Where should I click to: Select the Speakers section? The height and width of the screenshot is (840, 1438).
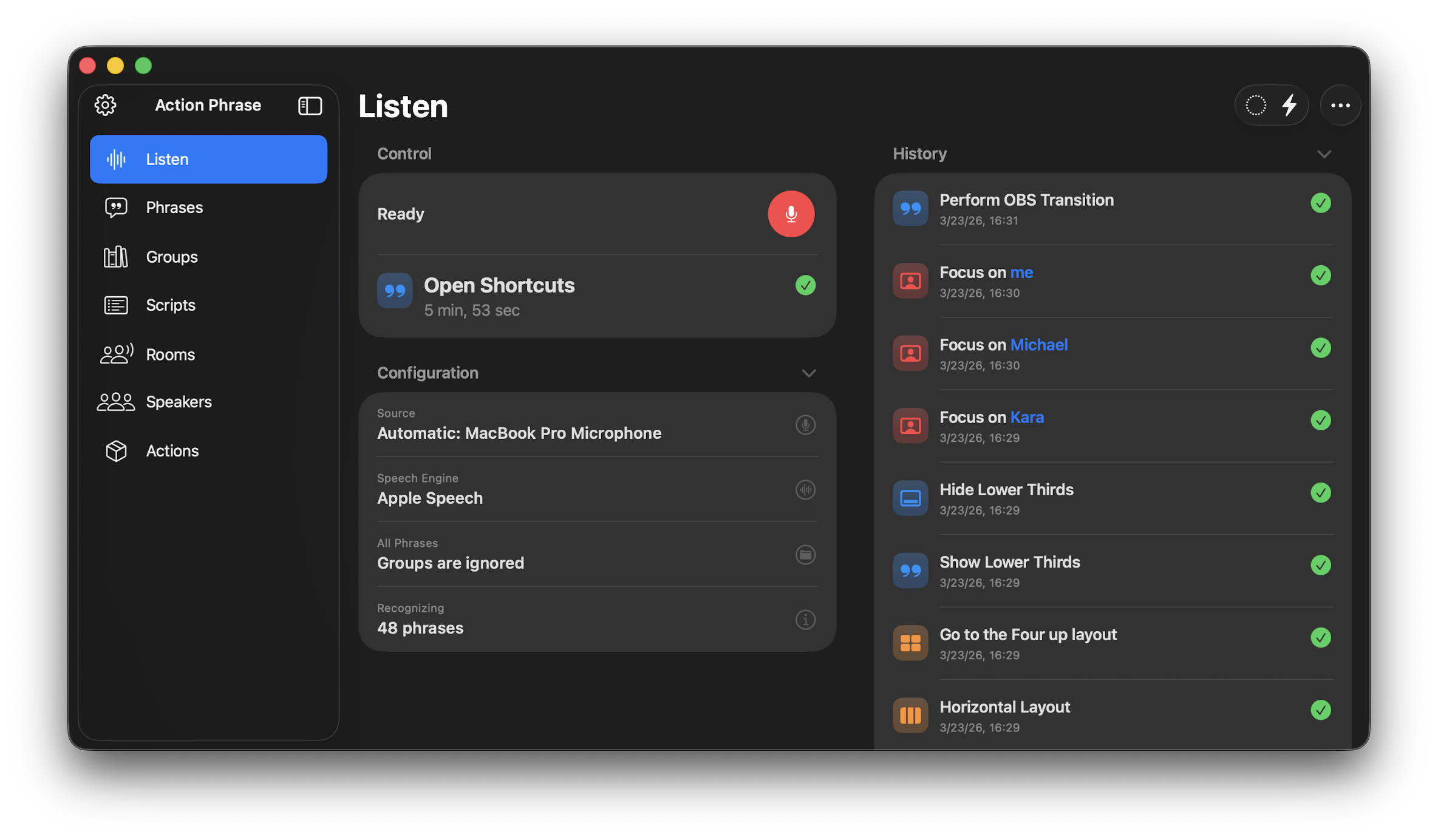[178, 401]
